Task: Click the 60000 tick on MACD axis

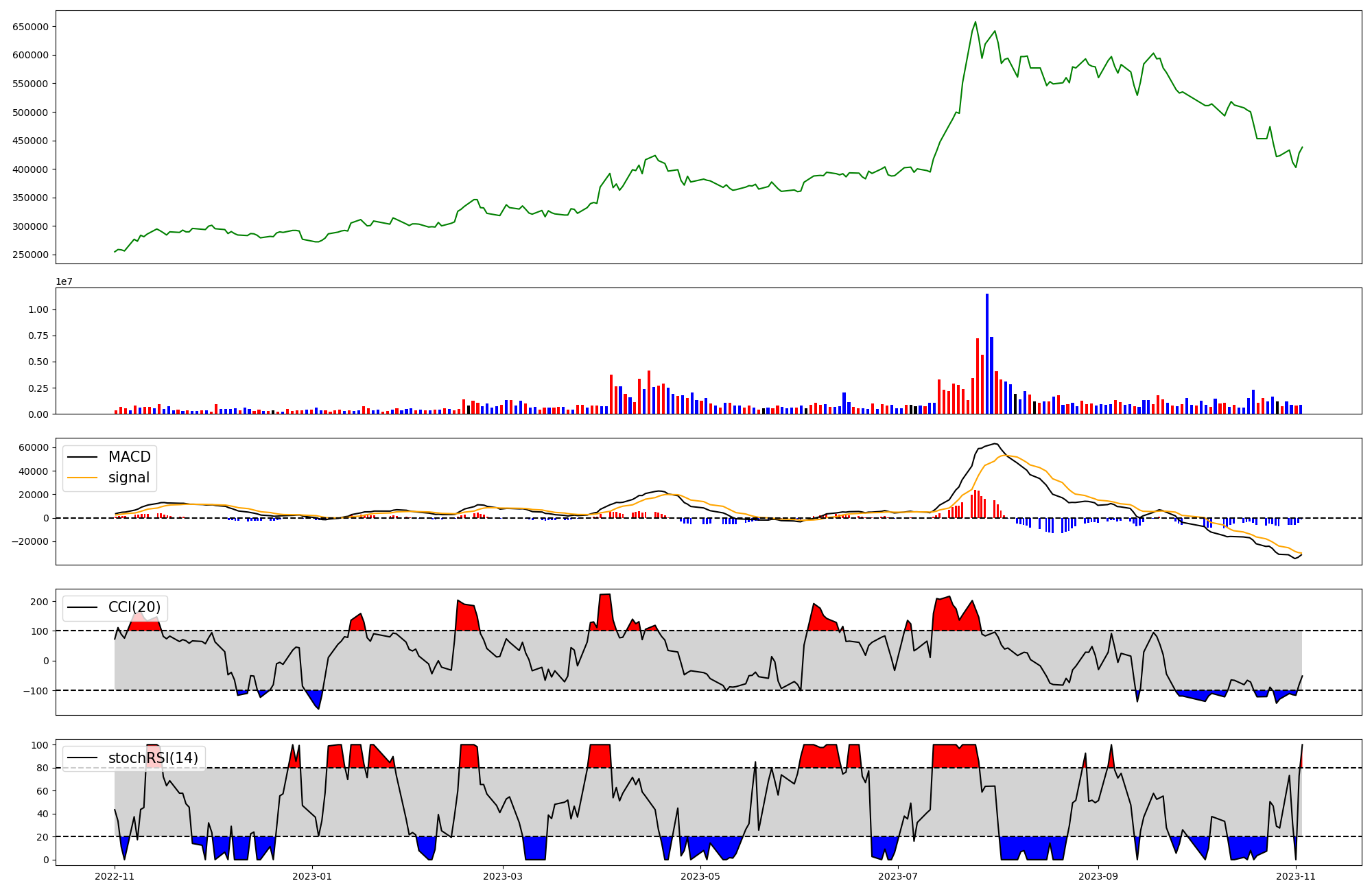Action: (33, 448)
